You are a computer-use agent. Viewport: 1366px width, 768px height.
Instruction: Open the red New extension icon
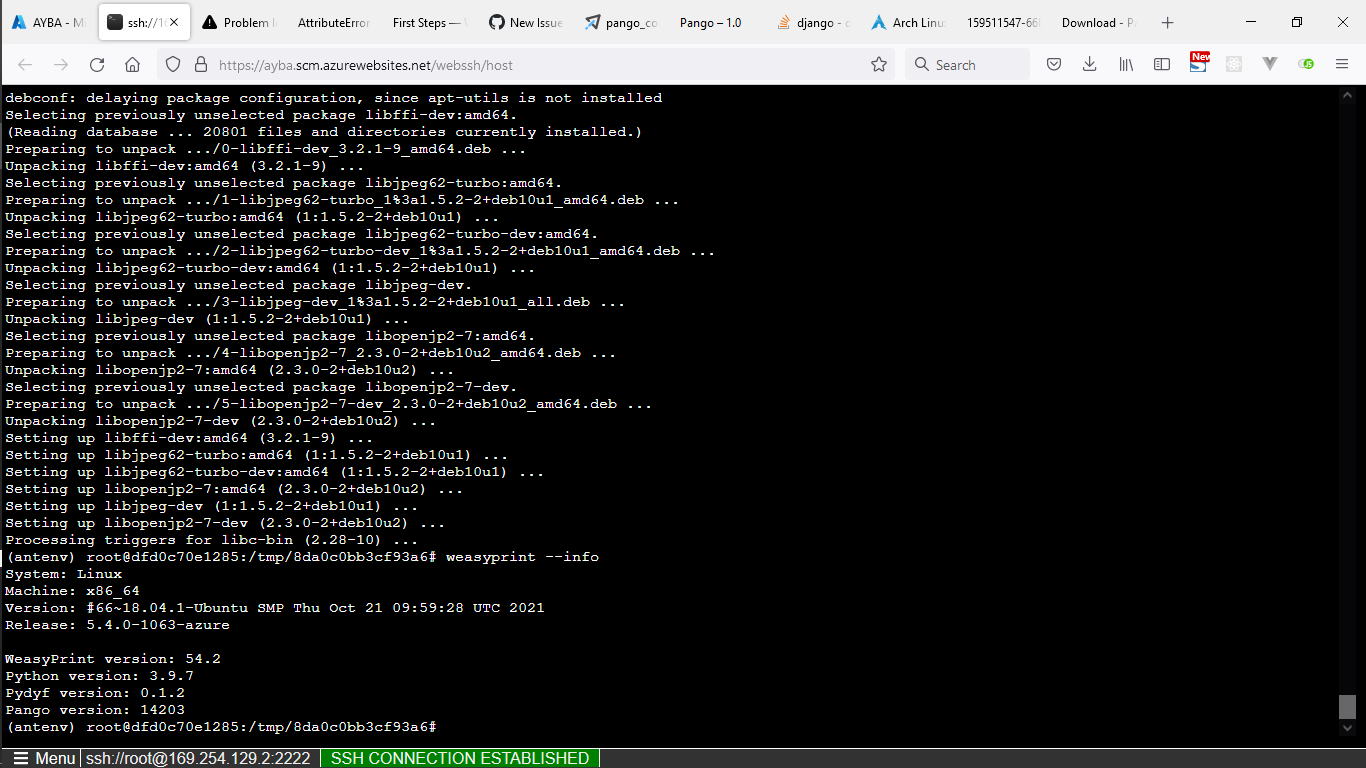tap(1199, 64)
